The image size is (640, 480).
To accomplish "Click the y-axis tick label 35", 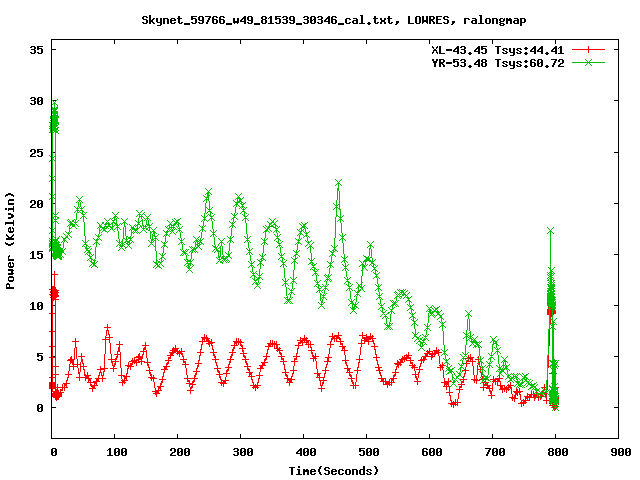I will point(36,50).
